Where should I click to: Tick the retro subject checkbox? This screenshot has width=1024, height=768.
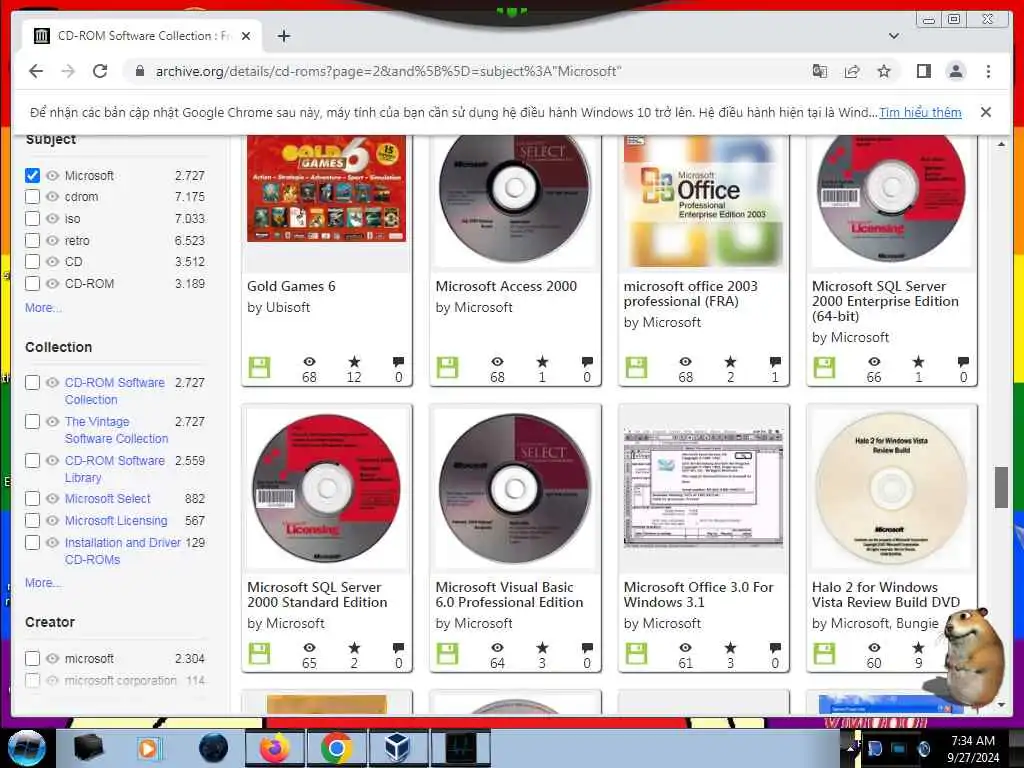tap(32, 240)
